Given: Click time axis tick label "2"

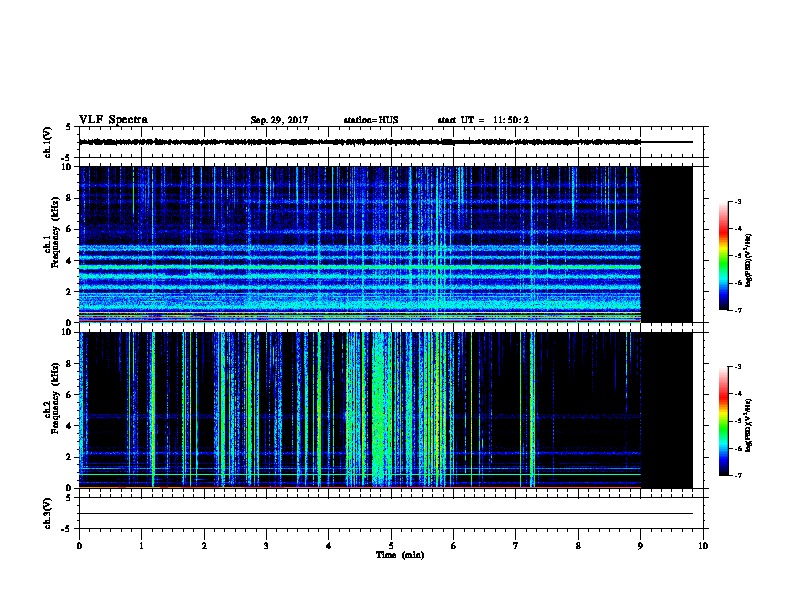Looking at the screenshot, I should [x=204, y=546].
